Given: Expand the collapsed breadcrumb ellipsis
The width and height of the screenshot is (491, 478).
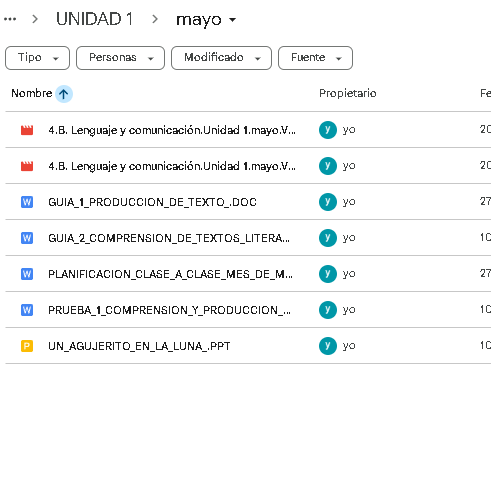Looking at the screenshot, I should click(x=10, y=19).
